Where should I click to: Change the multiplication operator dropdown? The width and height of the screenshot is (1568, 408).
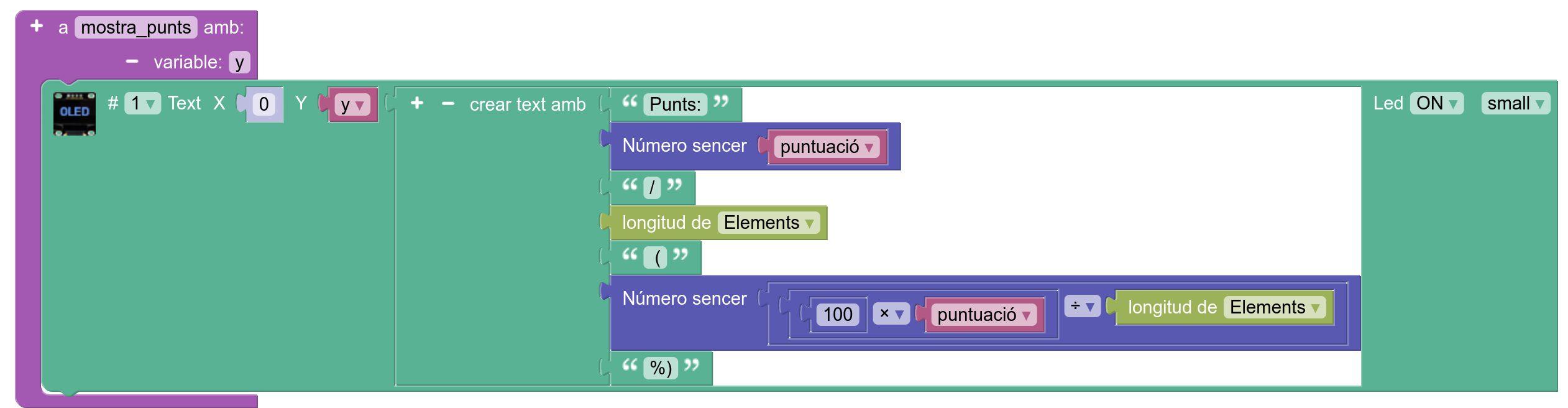coord(891,313)
